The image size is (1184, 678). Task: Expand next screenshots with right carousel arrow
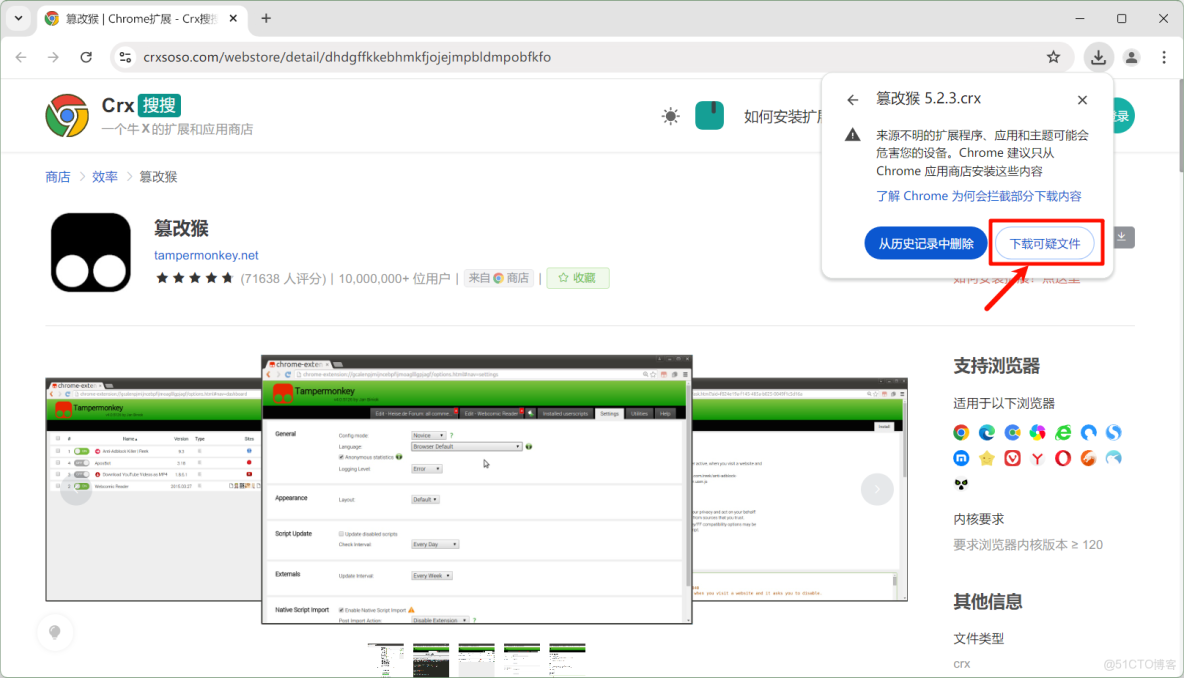(877, 489)
